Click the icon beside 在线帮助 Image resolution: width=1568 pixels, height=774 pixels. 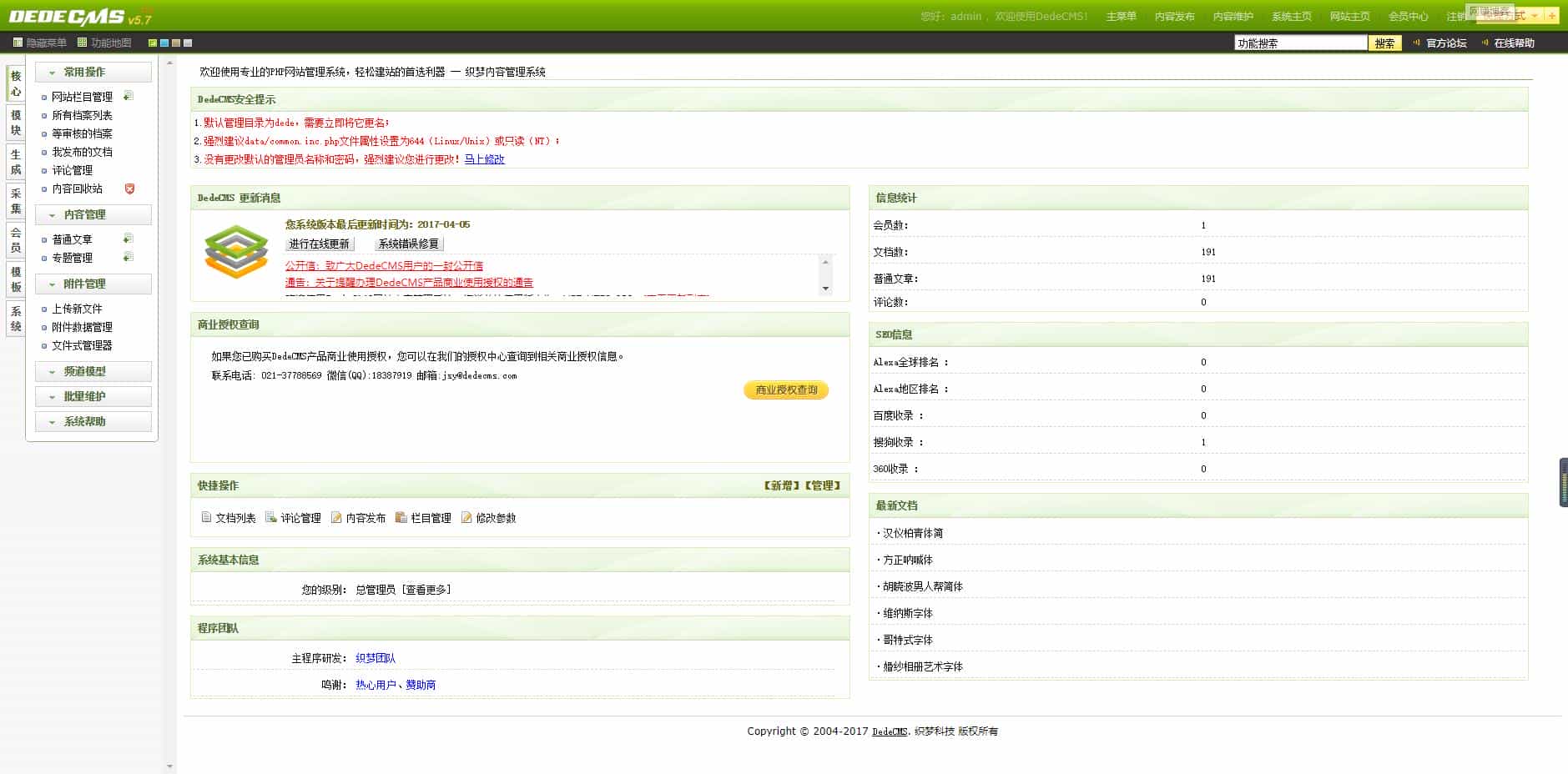click(1485, 43)
